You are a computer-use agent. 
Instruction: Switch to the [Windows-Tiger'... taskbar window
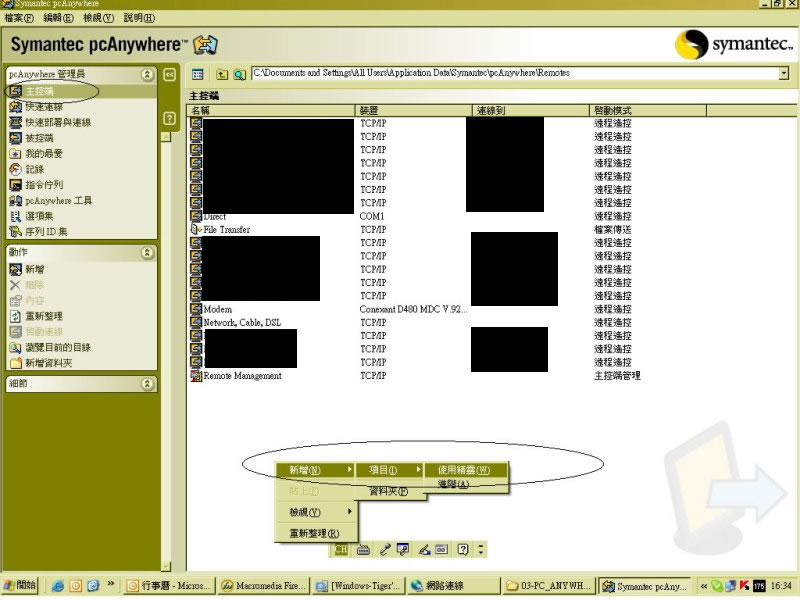point(359,586)
